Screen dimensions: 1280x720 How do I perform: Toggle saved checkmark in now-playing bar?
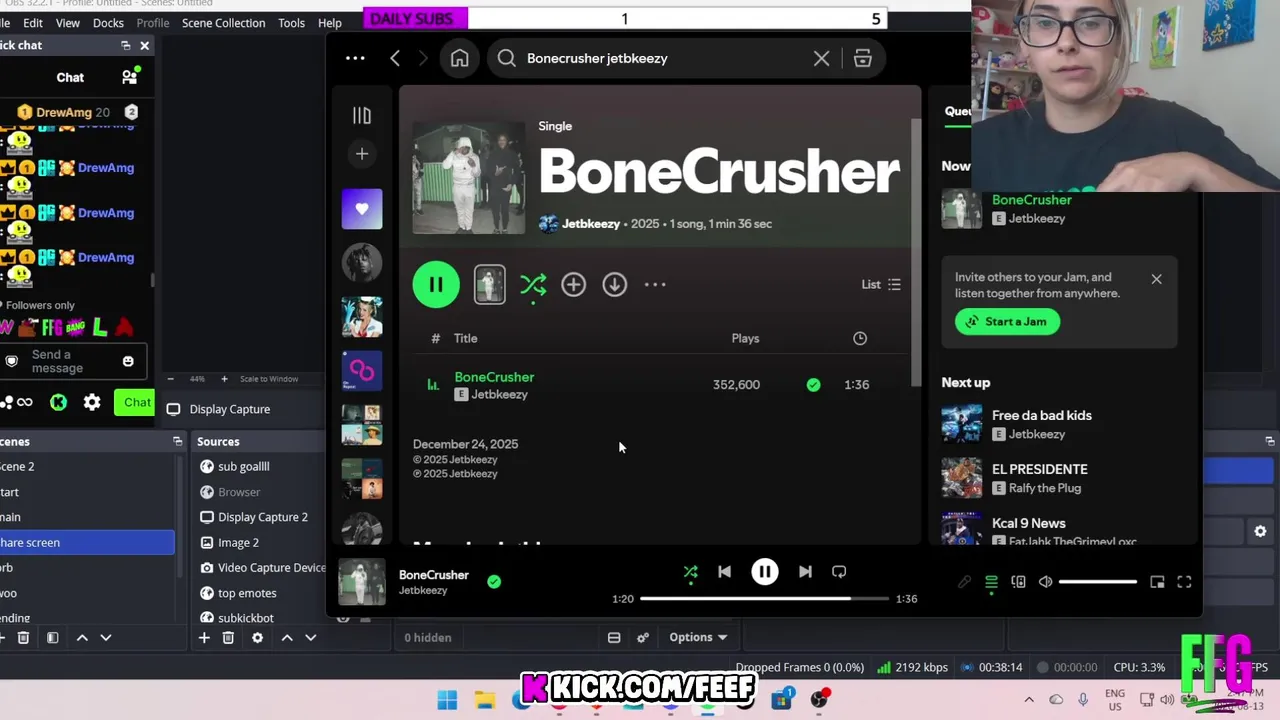point(494,581)
